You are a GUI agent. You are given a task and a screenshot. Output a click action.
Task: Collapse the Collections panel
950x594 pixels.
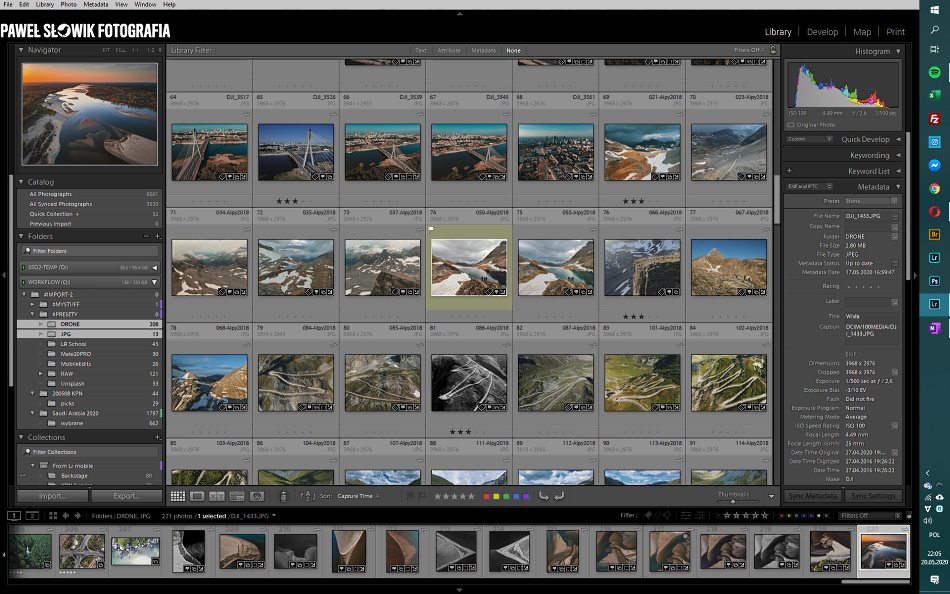tap(21, 437)
